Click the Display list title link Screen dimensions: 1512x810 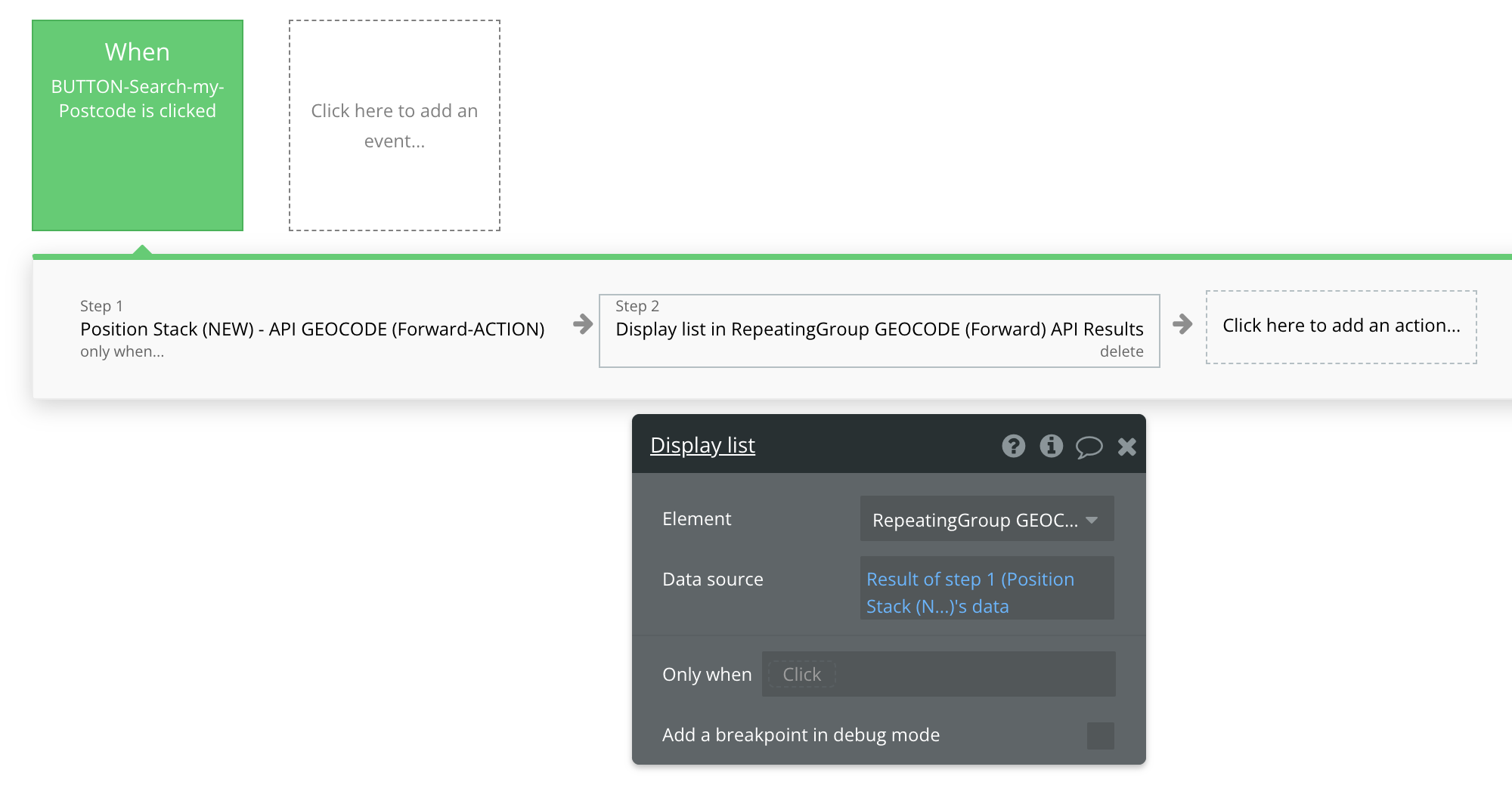702,445
